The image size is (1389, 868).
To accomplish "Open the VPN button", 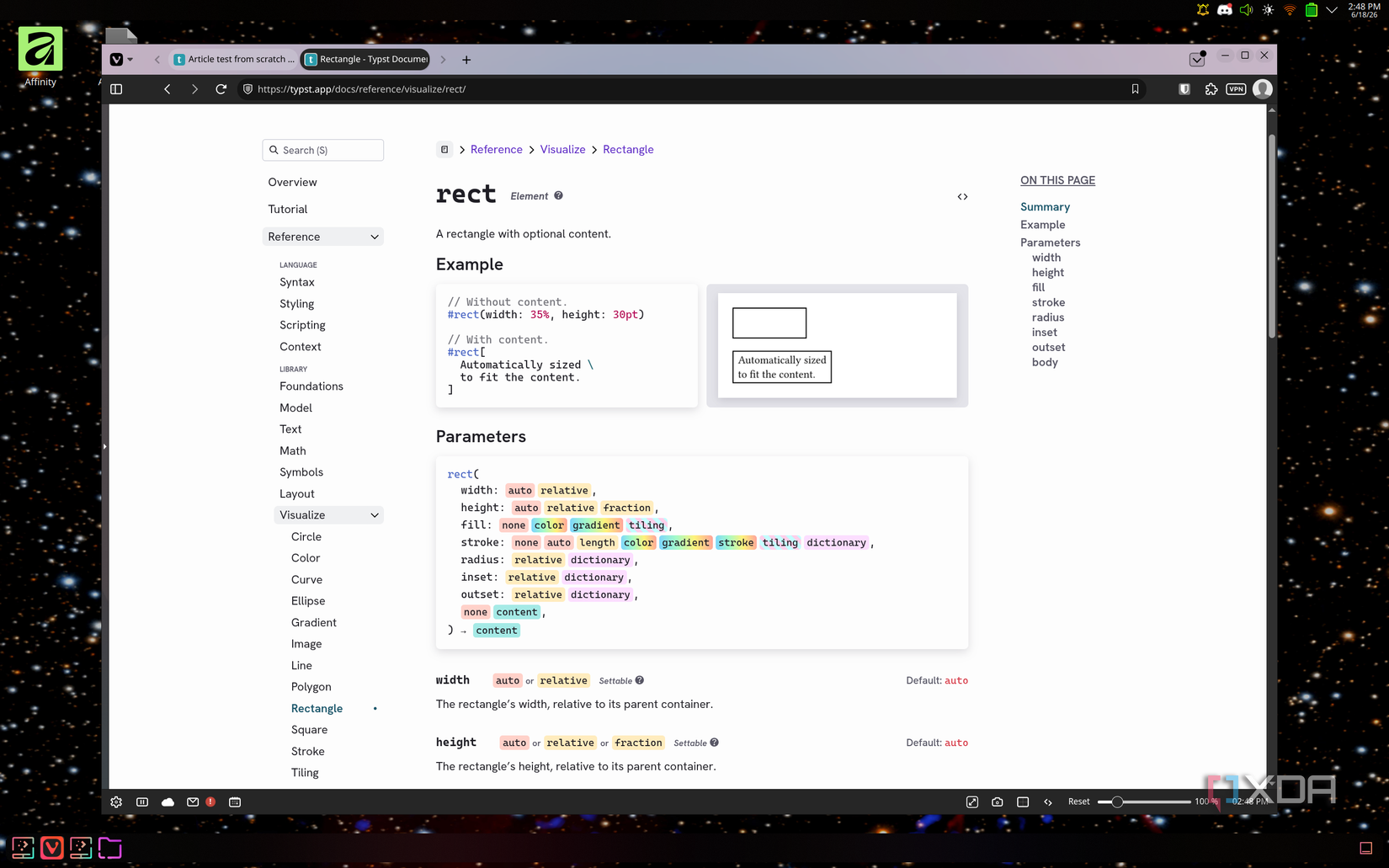I will [1236, 89].
